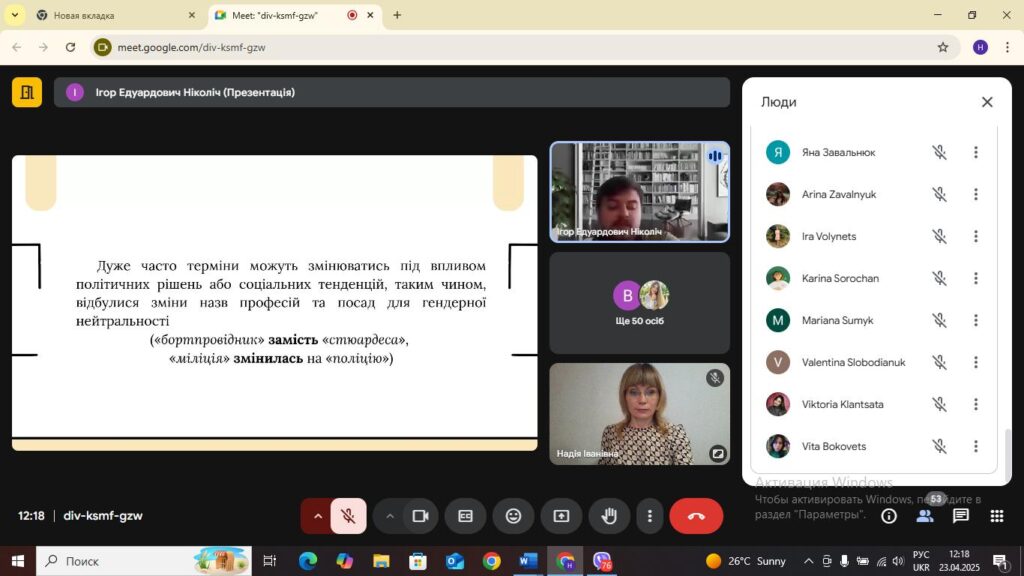Go back in browser history
The width and height of the screenshot is (1024, 576).
tap(17, 47)
